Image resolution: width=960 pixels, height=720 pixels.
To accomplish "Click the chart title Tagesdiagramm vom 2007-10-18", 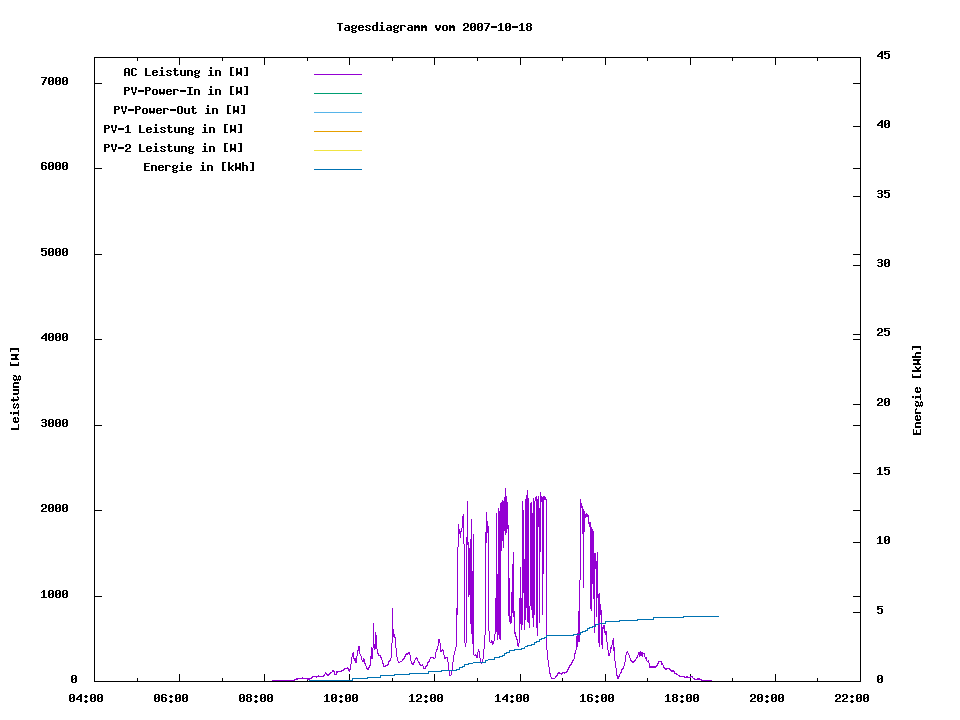I will tap(434, 27).
